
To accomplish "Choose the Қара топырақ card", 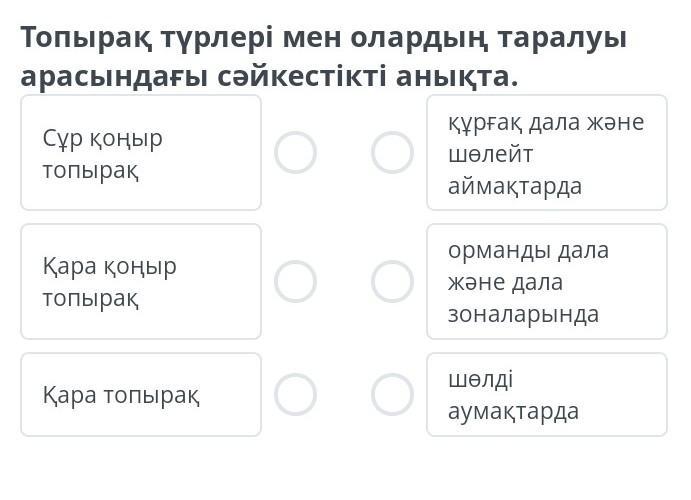I will pyautogui.click(x=140, y=394).
